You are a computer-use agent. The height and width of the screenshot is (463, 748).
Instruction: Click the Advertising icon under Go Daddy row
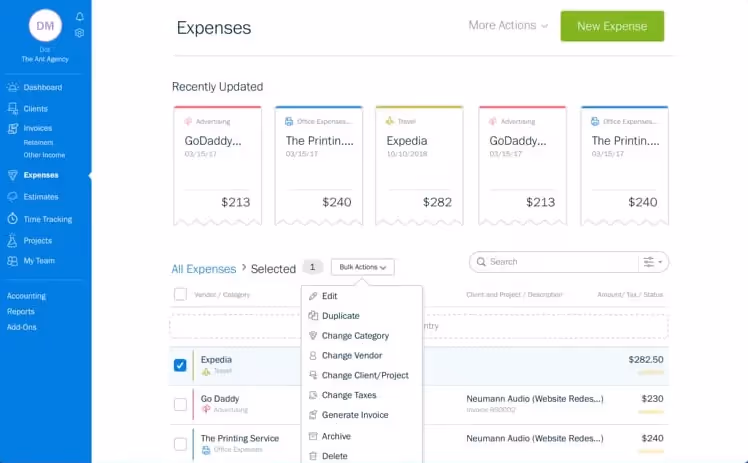click(x=206, y=410)
